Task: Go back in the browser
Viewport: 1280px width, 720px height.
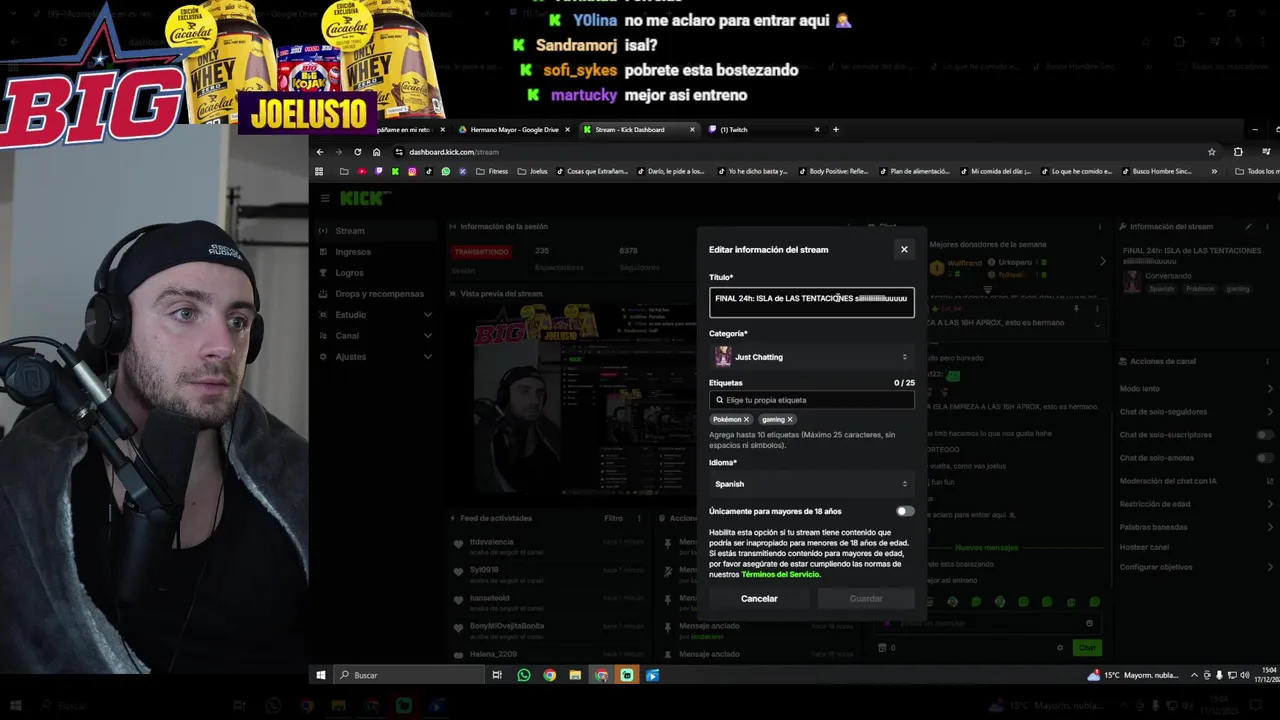Action: pos(320,152)
